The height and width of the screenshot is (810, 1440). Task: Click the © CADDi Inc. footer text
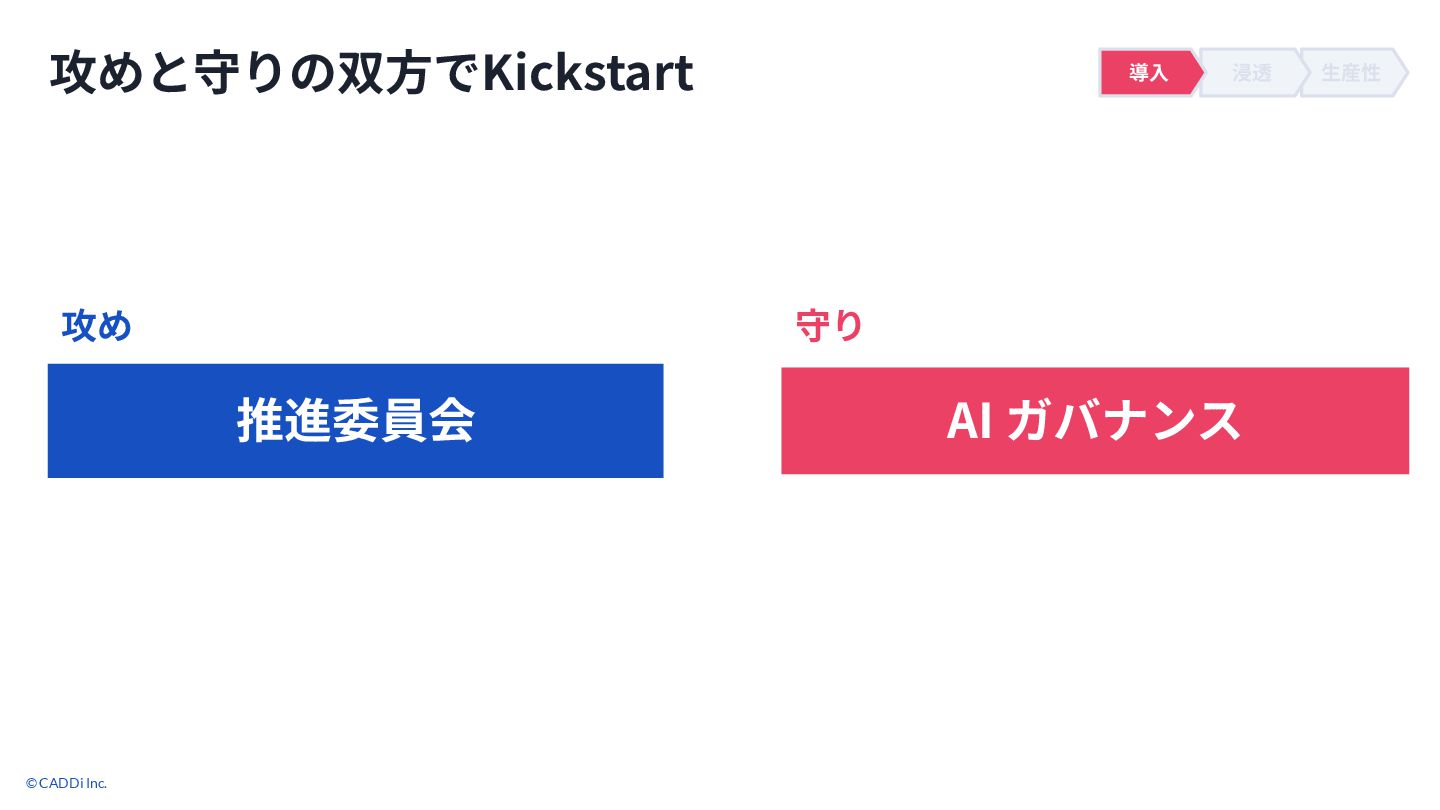pyautogui.click(x=67, y=783)
